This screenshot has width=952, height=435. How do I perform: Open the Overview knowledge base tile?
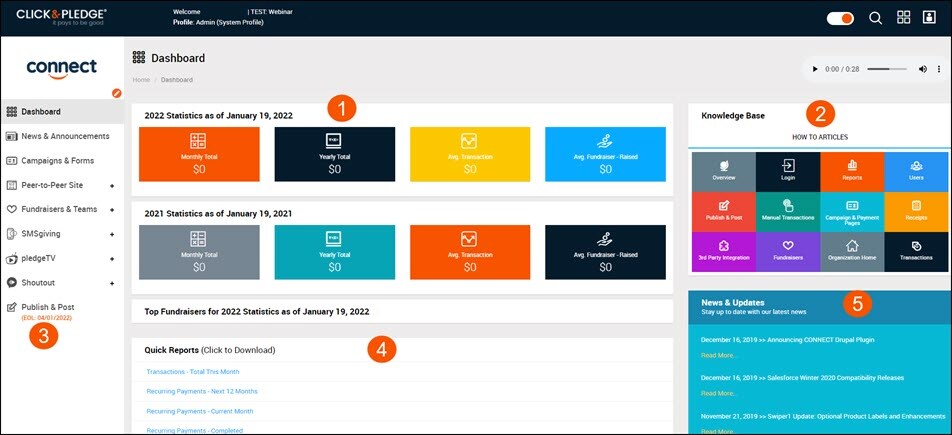coord(724,172)
